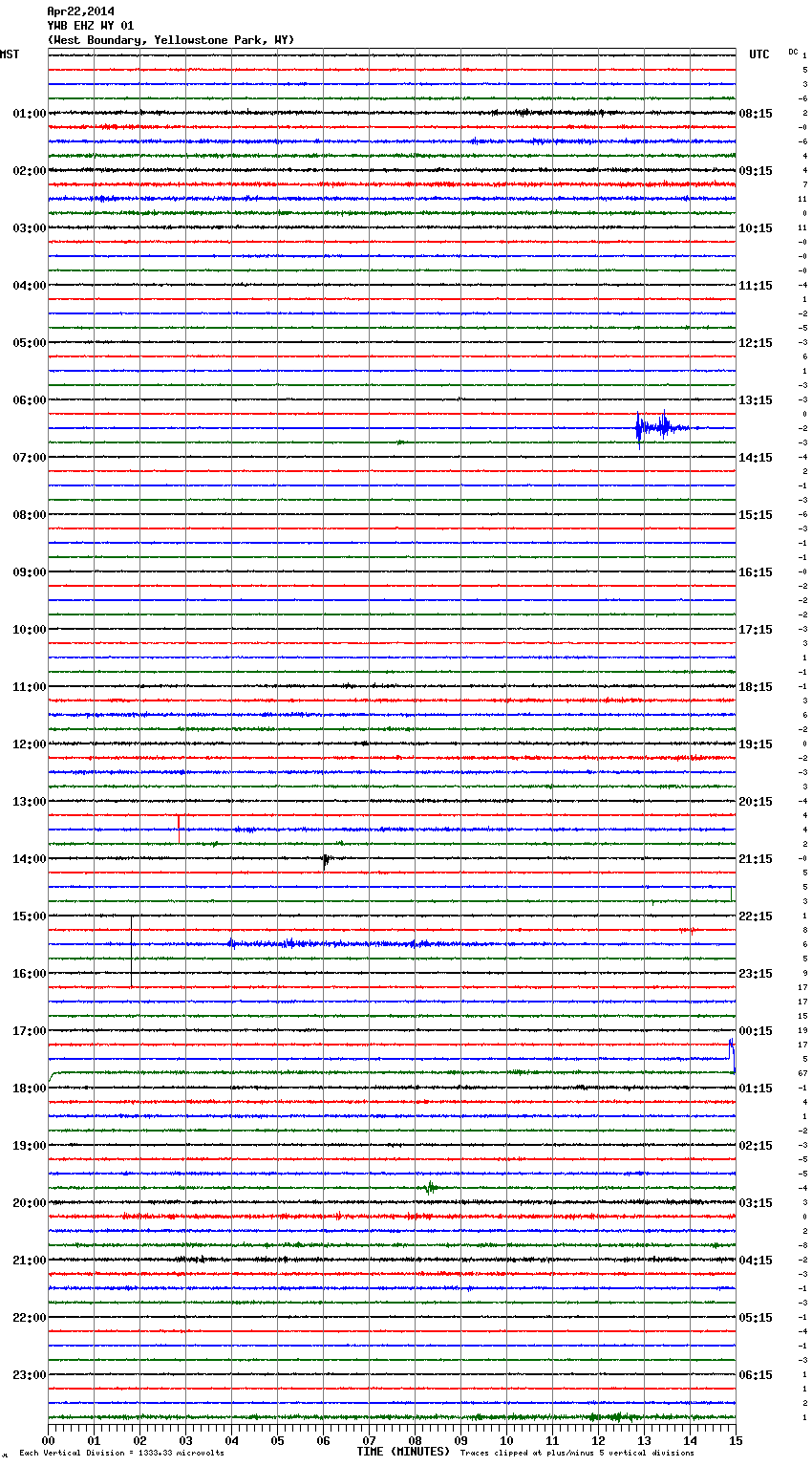Image resolution: width=812 pixels, height=1466 pixels.
Task: Click the TIME (MINUTES) axis title
Action: click(403, 1452)
